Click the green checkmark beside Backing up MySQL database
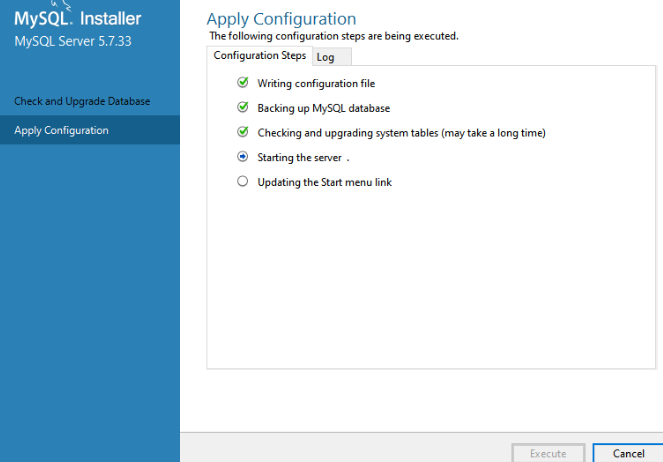Screen dimensions: 663x462 click(x=243, y=107)
